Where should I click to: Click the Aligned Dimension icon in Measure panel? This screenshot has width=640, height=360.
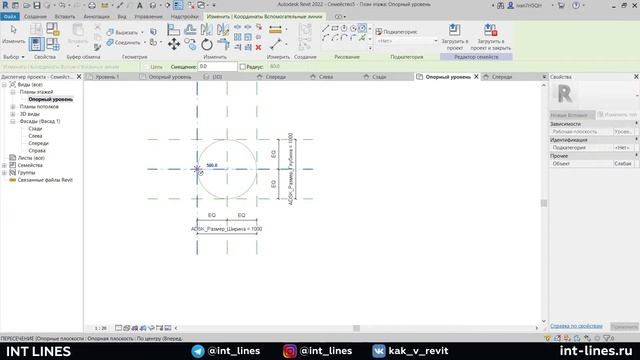point(276,29)
